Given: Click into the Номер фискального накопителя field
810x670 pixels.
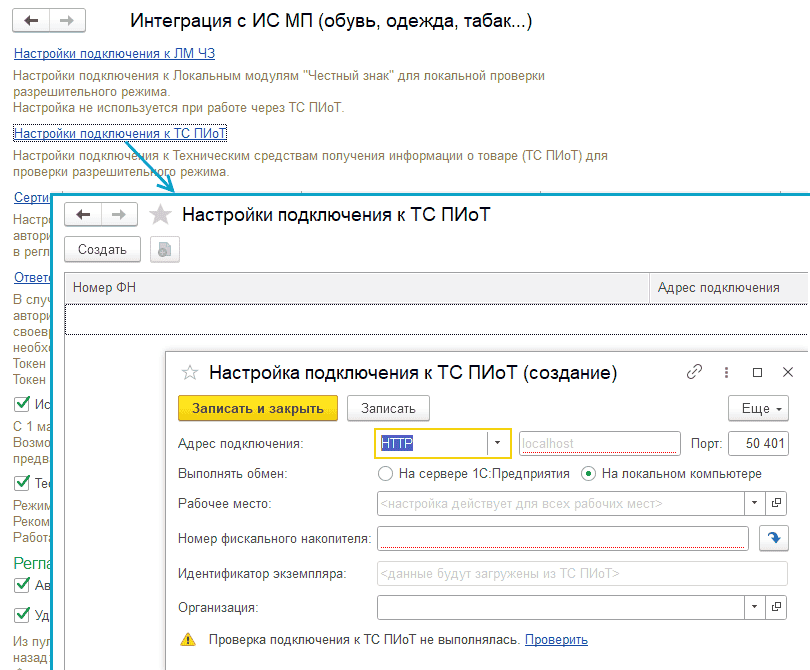Looking at the screenshot, I should click(562, 539).
